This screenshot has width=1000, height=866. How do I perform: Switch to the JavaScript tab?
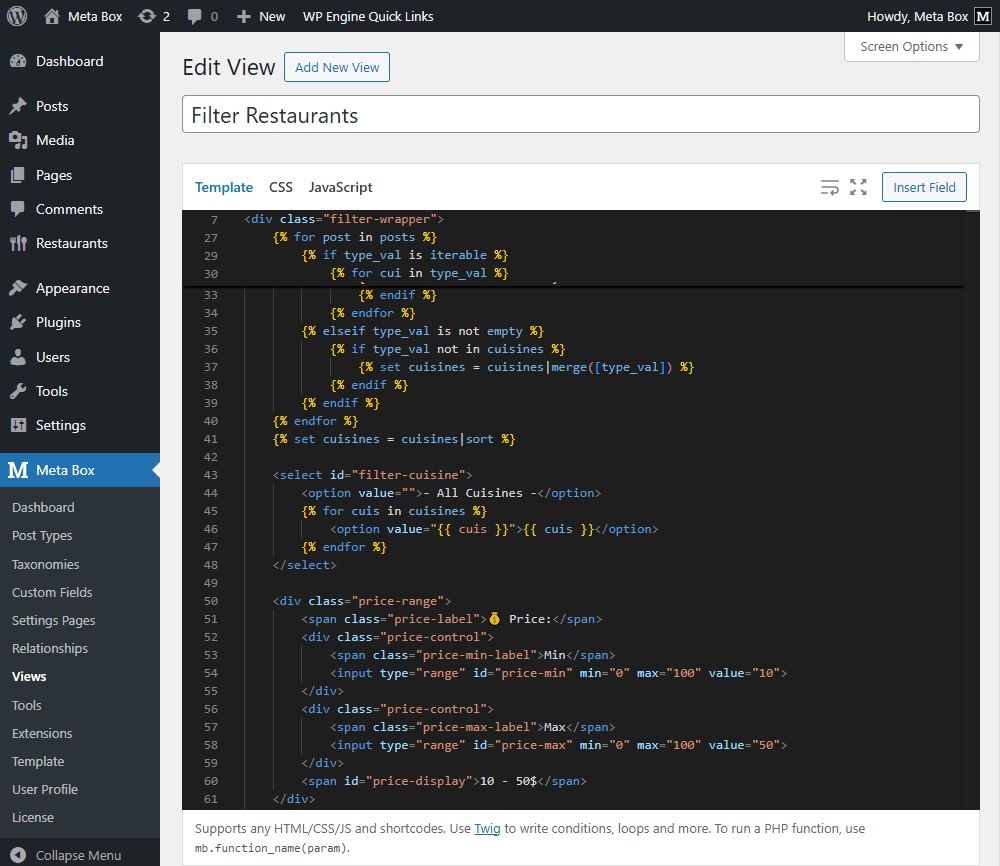click(x=340, y=187)
